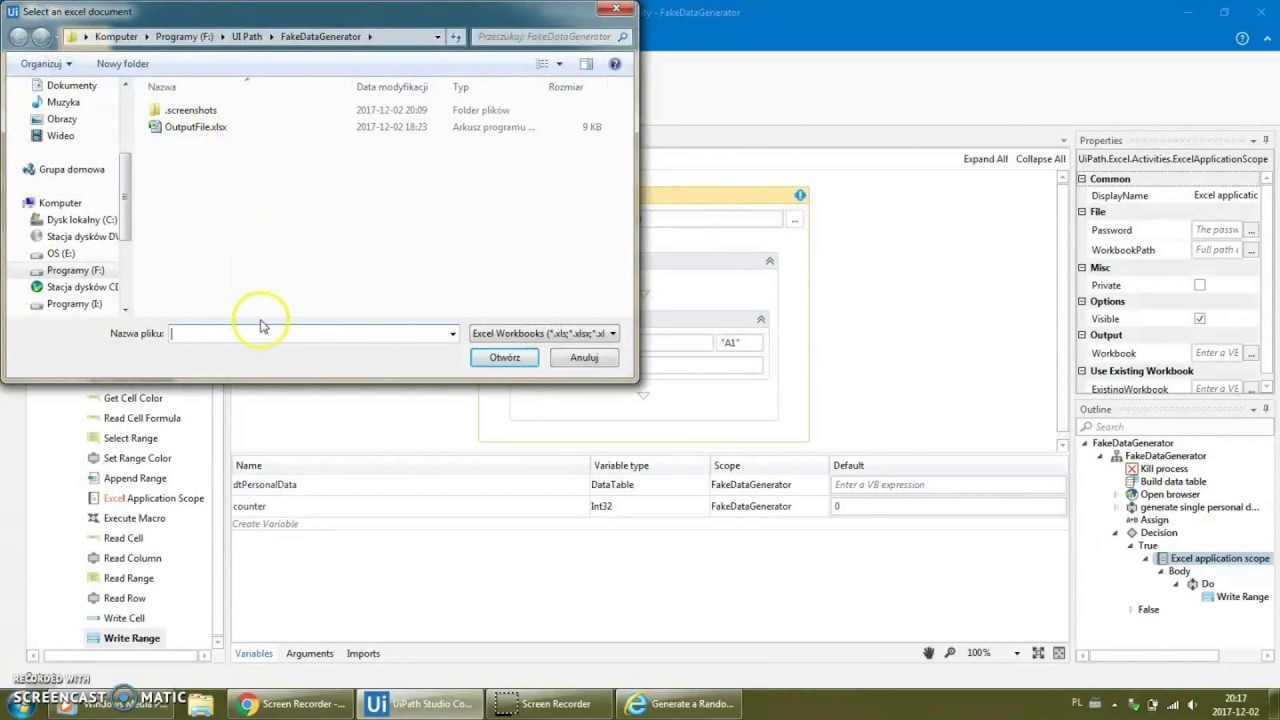Open the view options dropdown arrow in the dialog

coord(559,64)
